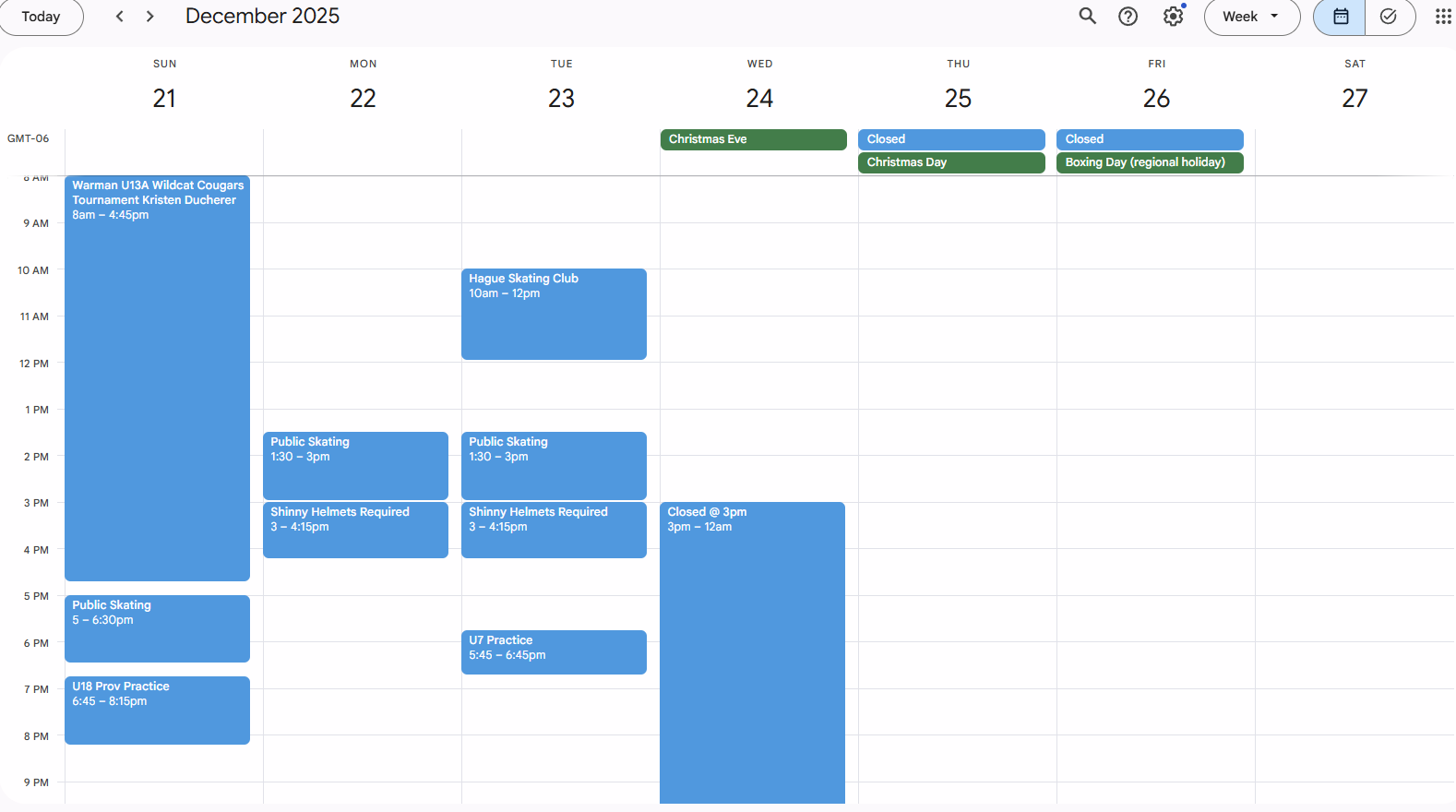The image size is (1456, 812).
Task: Open Christmas Eve all-day event
Action: pos(753,139)
